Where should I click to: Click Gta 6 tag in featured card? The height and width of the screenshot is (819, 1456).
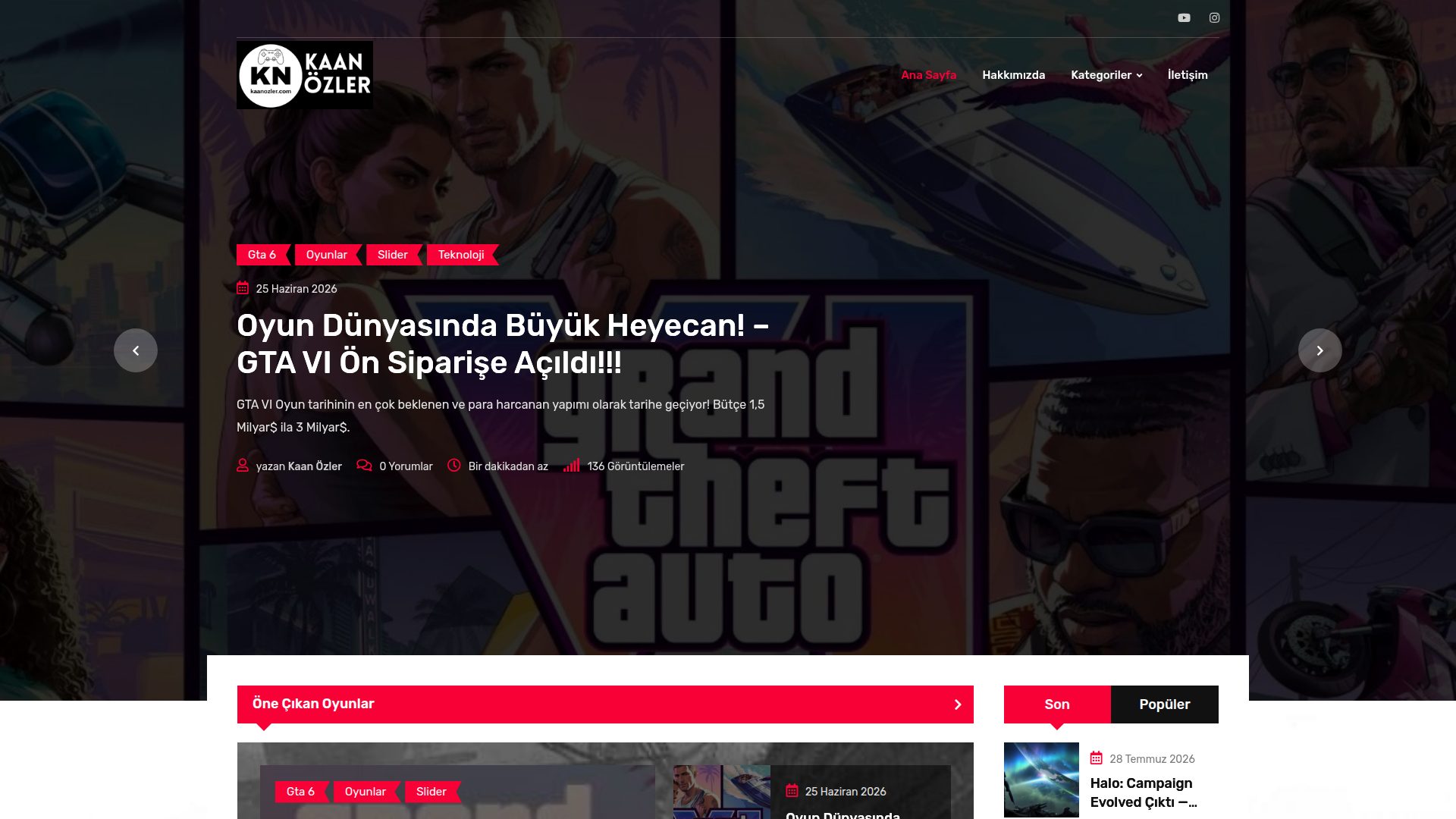[301, 792]
